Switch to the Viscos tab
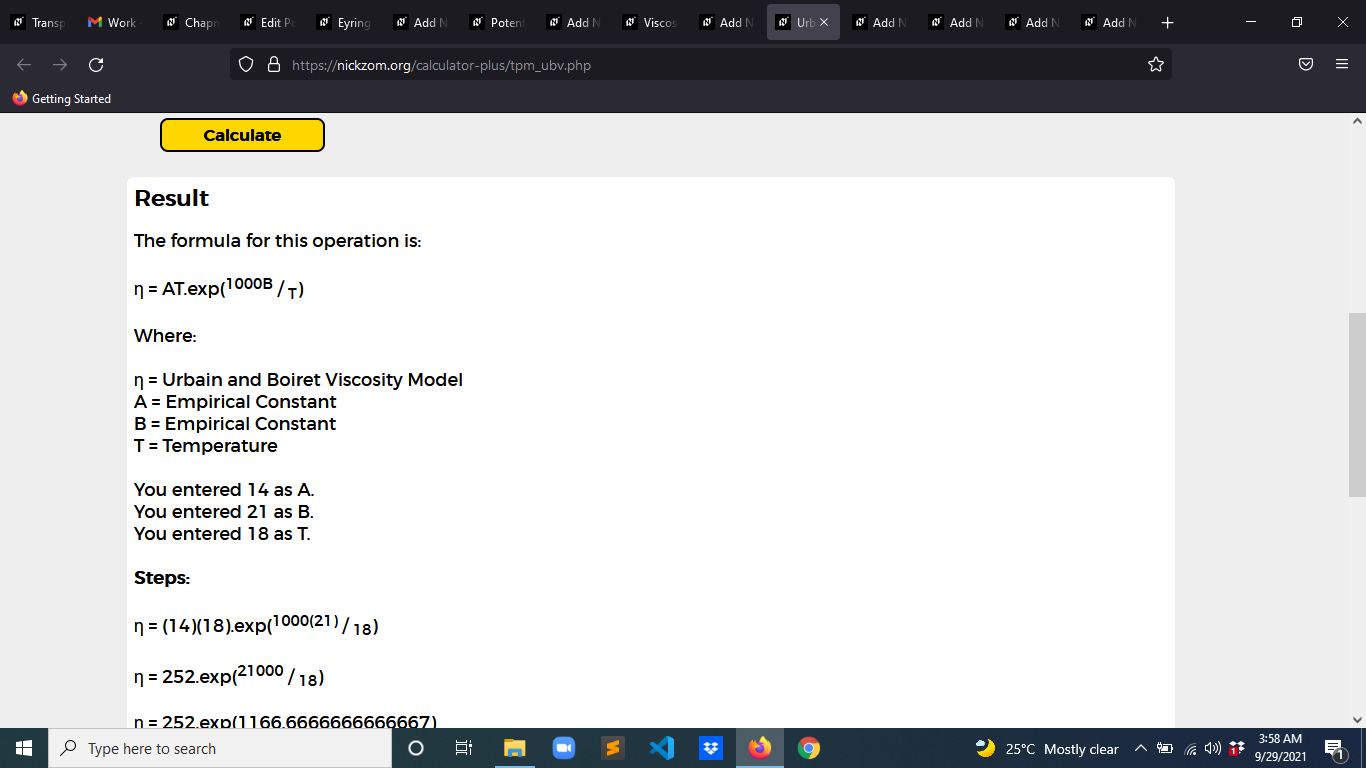The height and width of the screenshot is (768, 1366). (x=651, y=22)
